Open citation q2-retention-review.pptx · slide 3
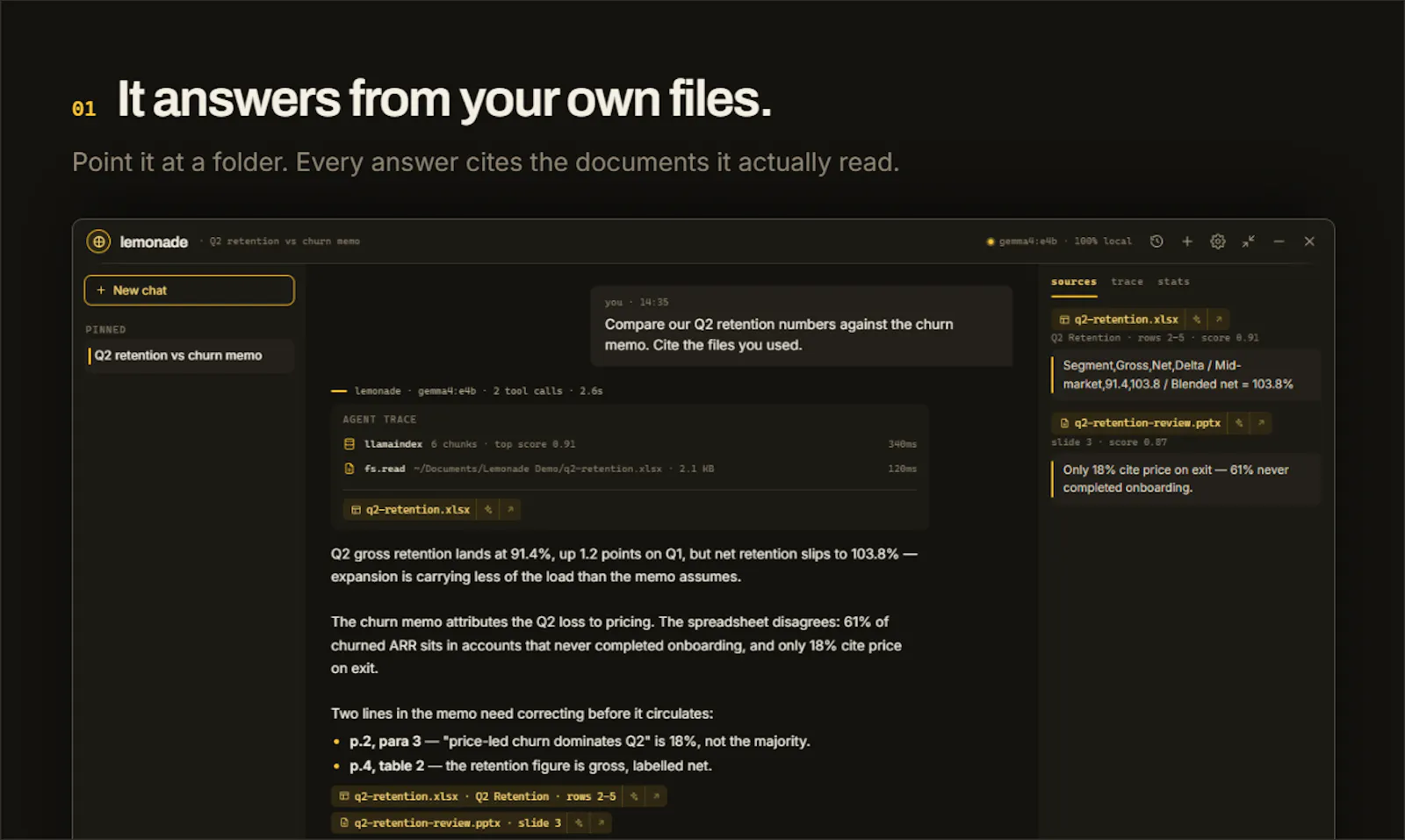The width and height of the screenshot is (1405, 840). point(450,822)
